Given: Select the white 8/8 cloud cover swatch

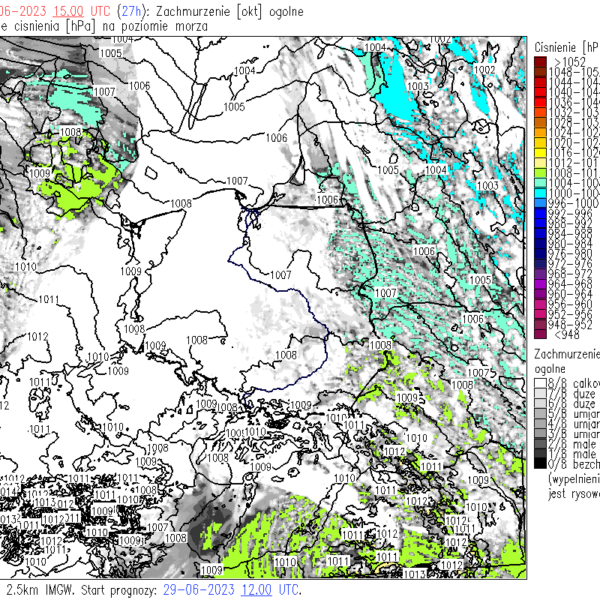Looking at the screenshot, I should [x=540, y=383].
